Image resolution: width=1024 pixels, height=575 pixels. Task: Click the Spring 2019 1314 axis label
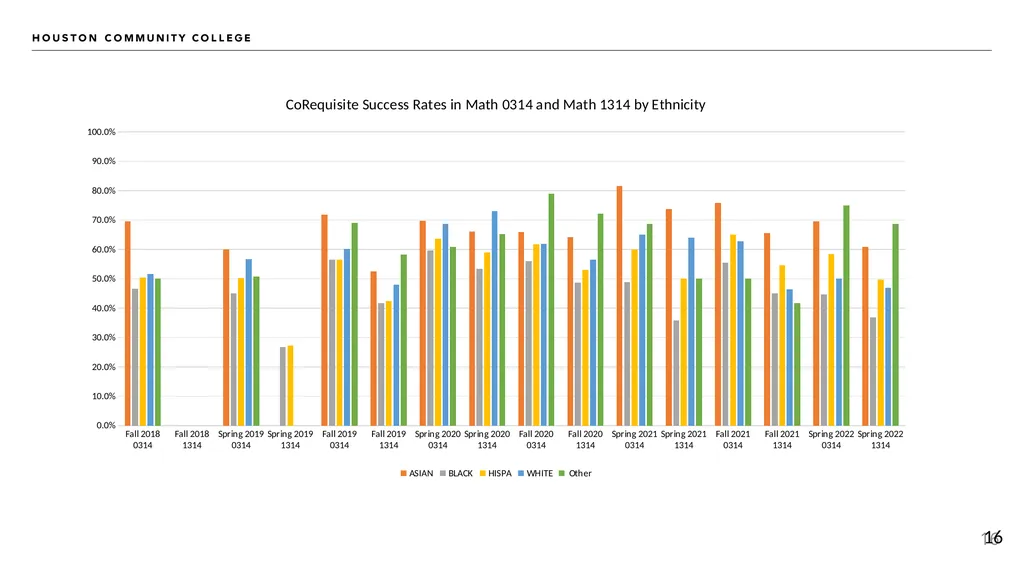(290, 440)
